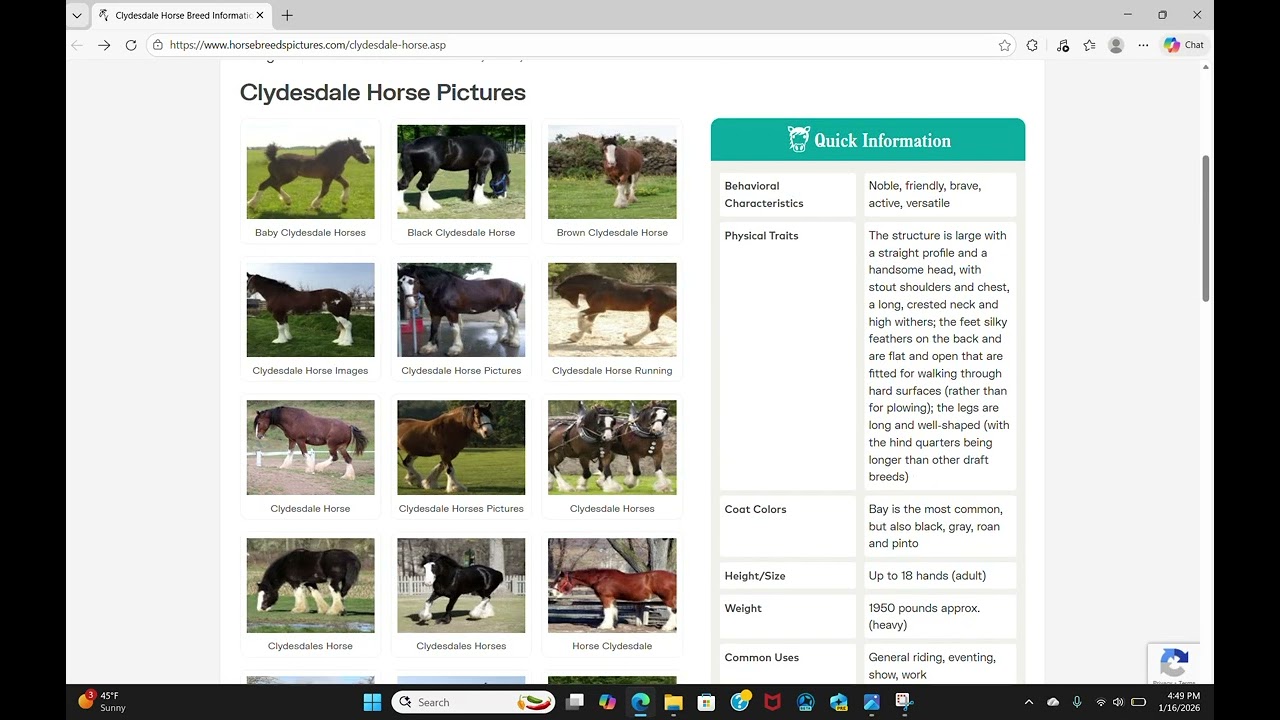This screenshot has width=1280, height=720.
Task: Open McAfee from the taskbar
Action: [x=772, y=702]
